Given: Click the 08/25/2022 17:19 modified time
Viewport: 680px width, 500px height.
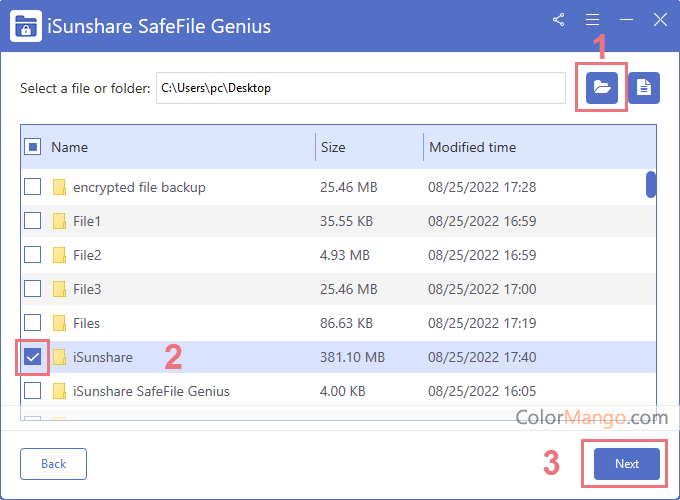Looking at the screenshot, I should 482,323.
